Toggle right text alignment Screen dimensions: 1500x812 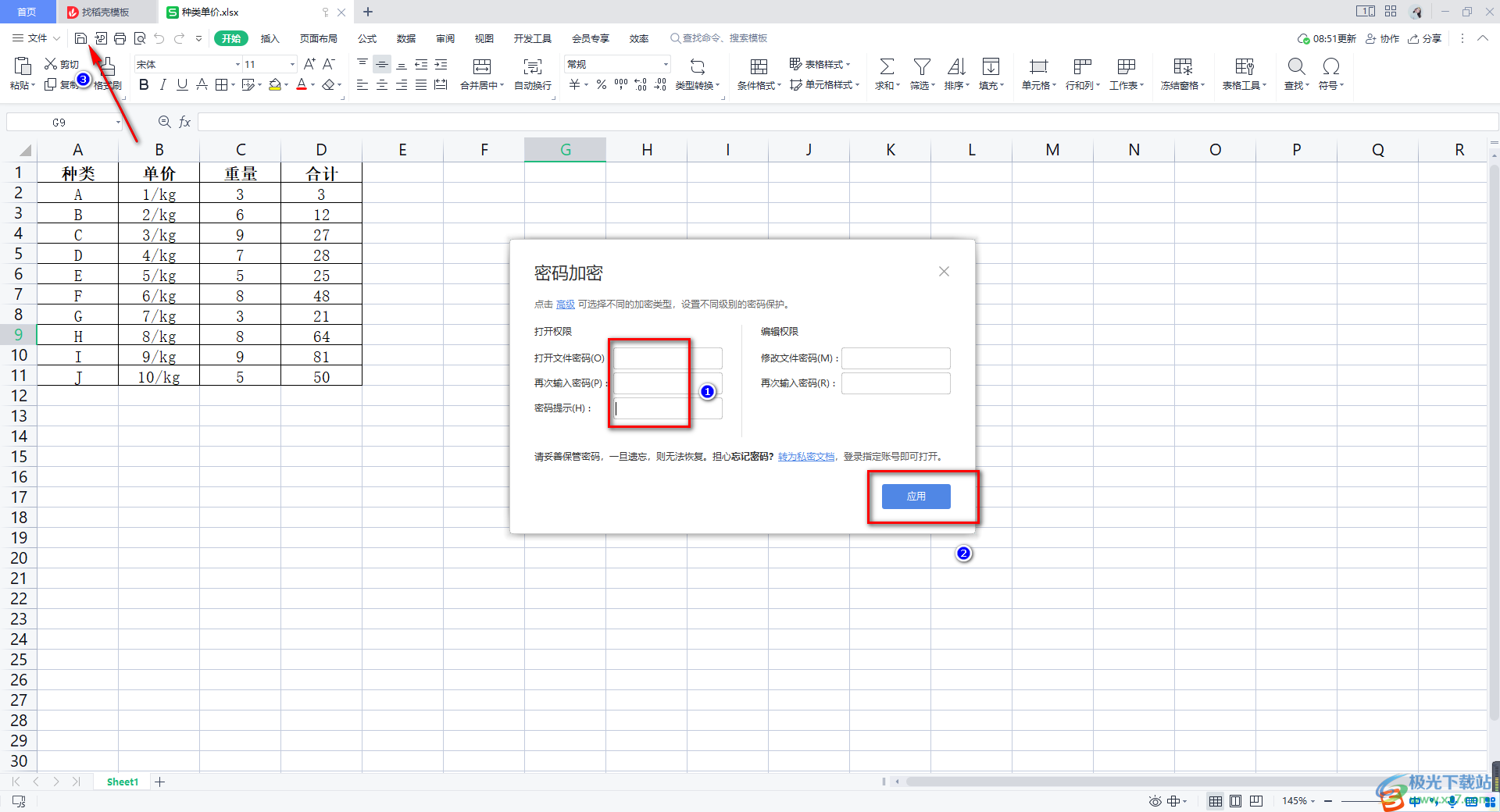[402, 84]
